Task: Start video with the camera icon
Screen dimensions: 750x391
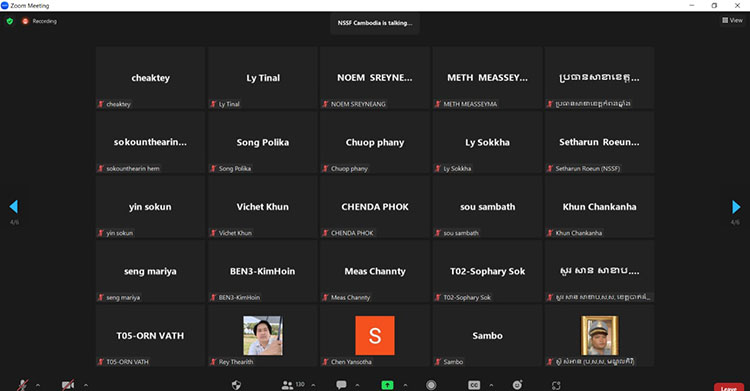Action: pos(68,385)
